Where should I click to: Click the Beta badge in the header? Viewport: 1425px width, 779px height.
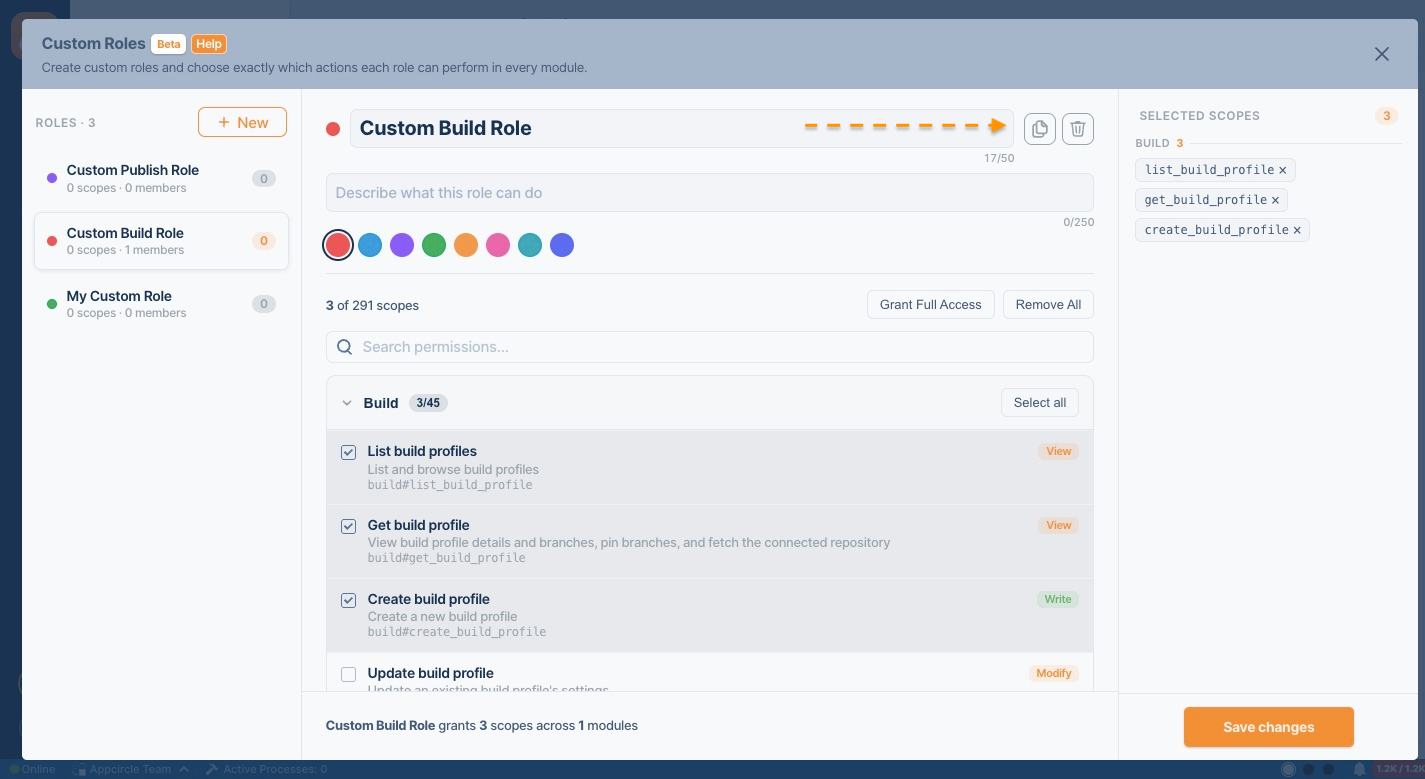169,44
